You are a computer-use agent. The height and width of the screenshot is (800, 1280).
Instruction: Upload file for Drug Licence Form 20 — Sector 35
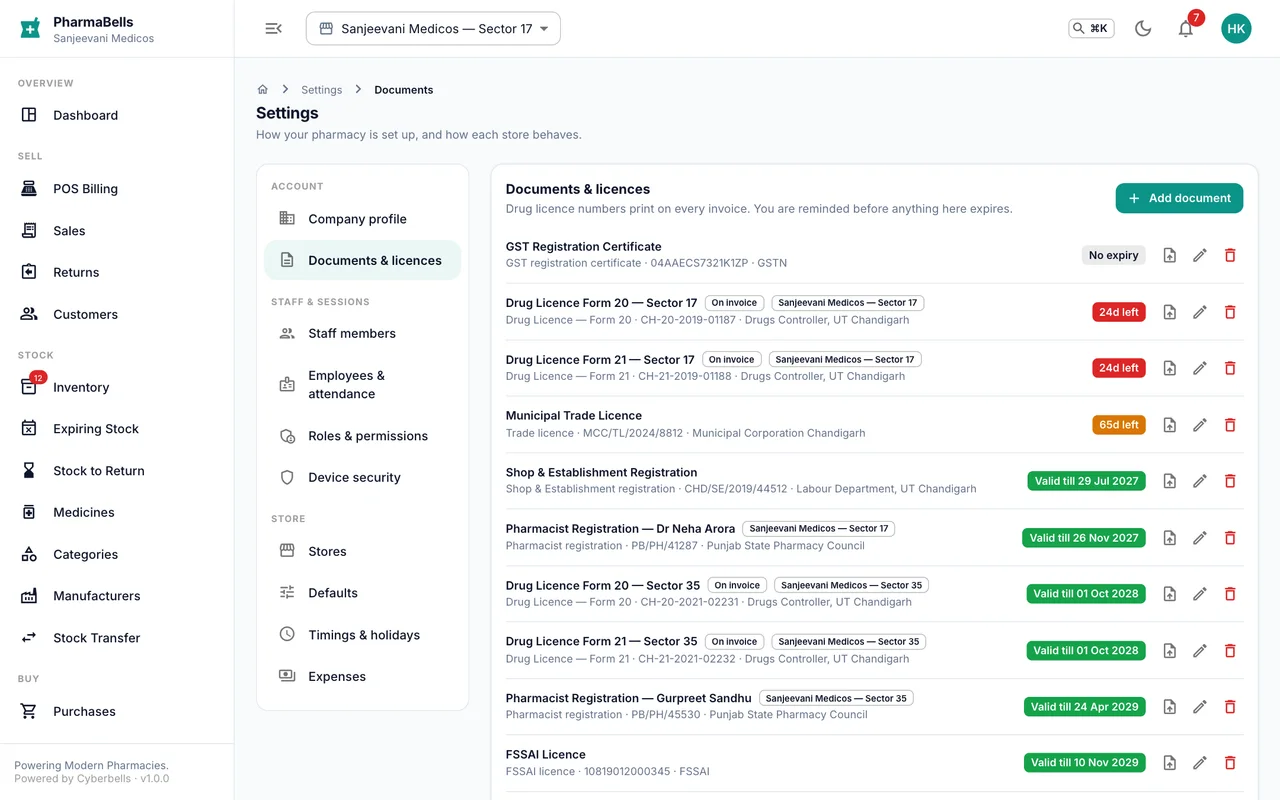[1169, 594]
